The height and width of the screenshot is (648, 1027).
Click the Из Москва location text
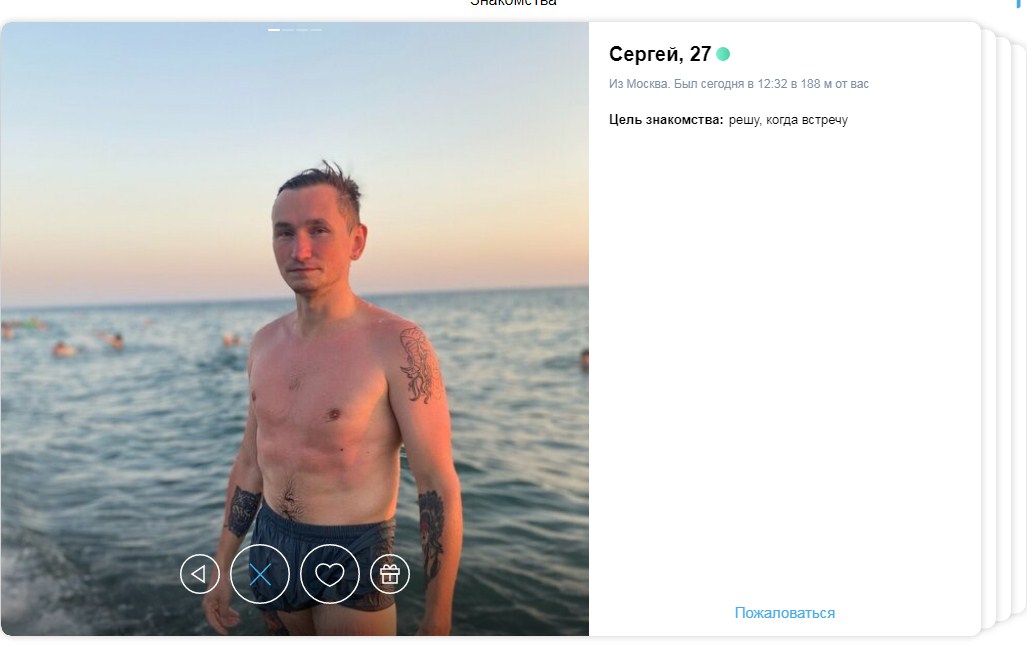coord(639,84)
